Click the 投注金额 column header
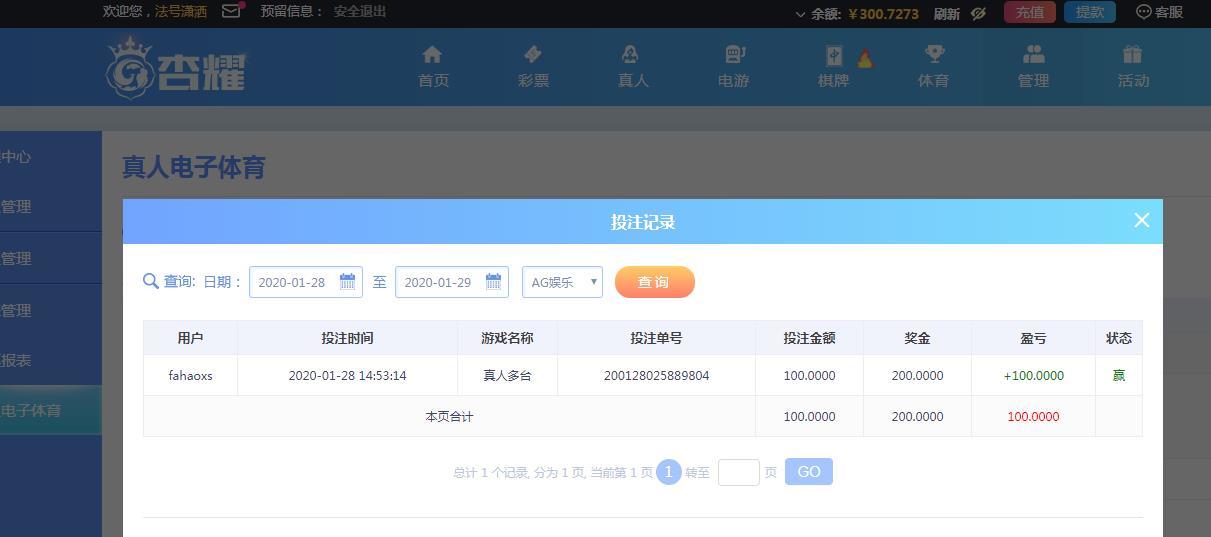The image size is (1211, 537). [809, 338]
